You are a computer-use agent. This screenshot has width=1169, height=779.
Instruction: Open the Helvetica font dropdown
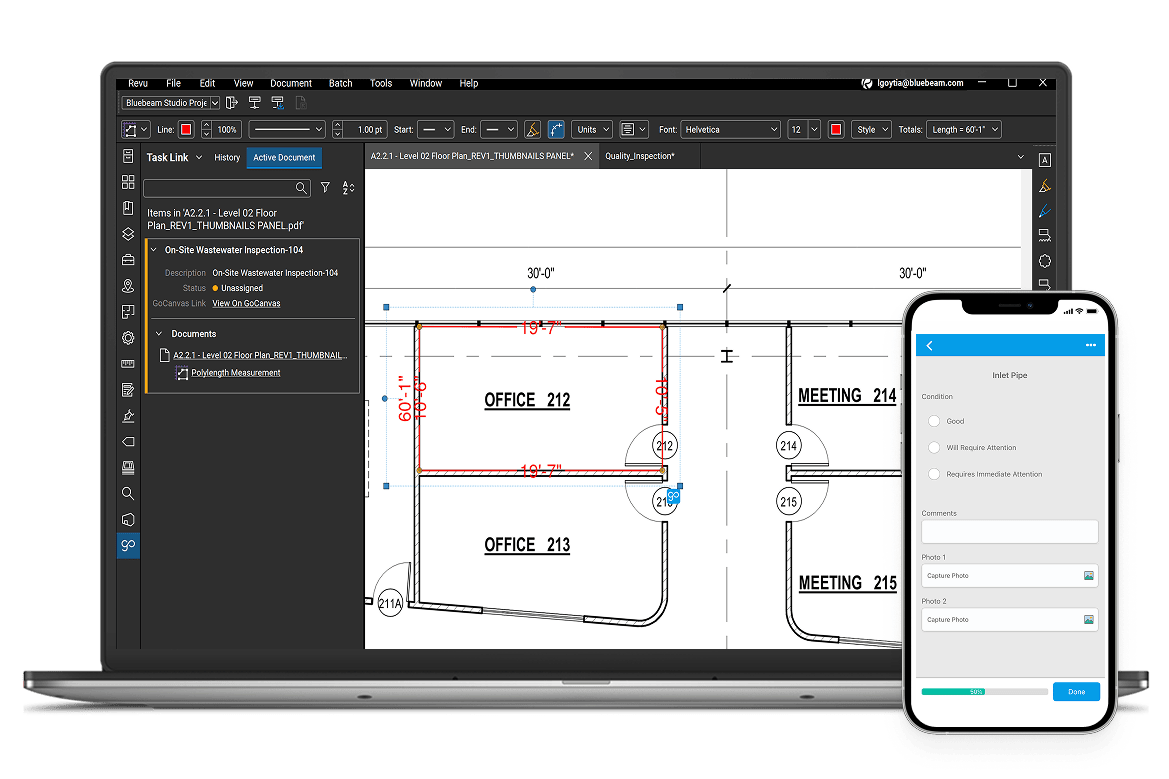730,130
